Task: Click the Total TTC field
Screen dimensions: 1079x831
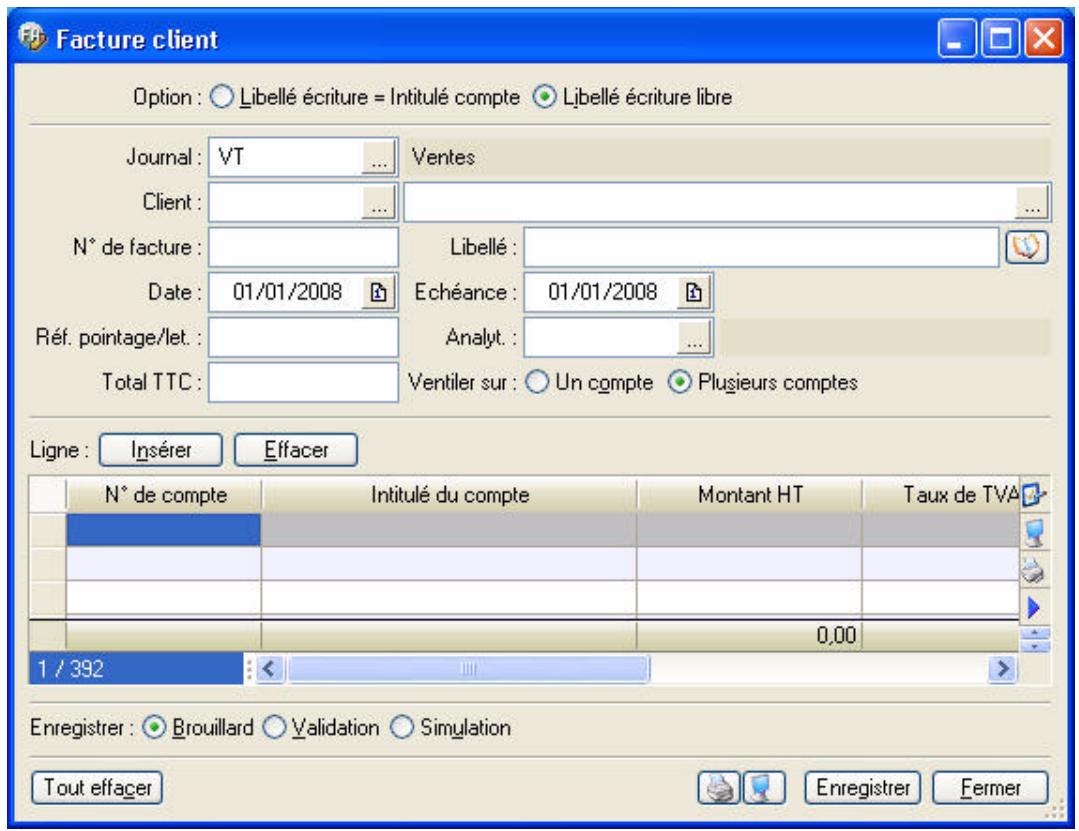Action: pos(303,382)
